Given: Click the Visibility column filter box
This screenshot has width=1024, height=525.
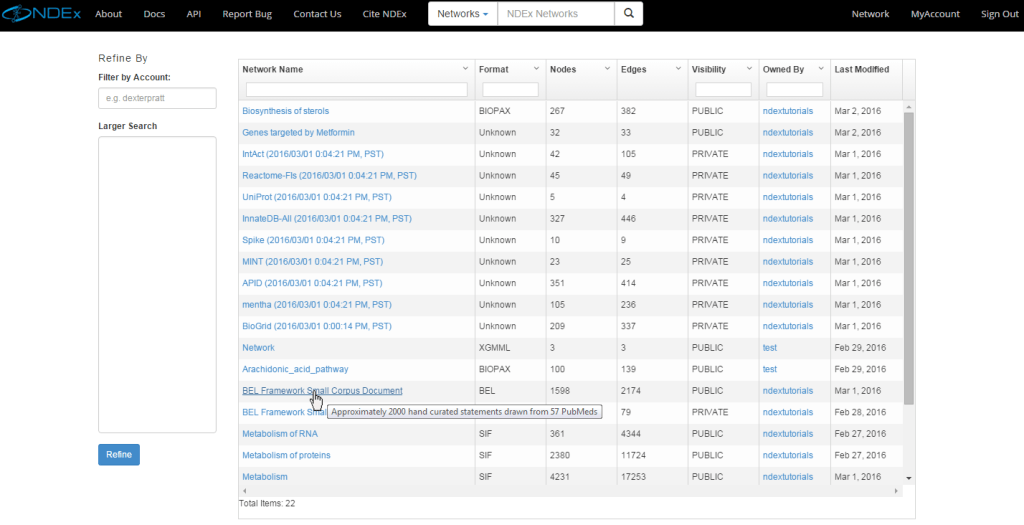Looking at the screenshot, I should [x=724, y=89].
